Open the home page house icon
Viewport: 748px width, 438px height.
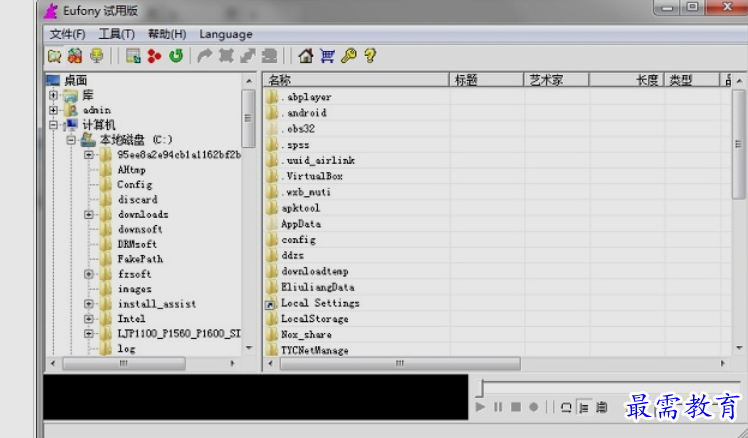click(x=305, y=56)
